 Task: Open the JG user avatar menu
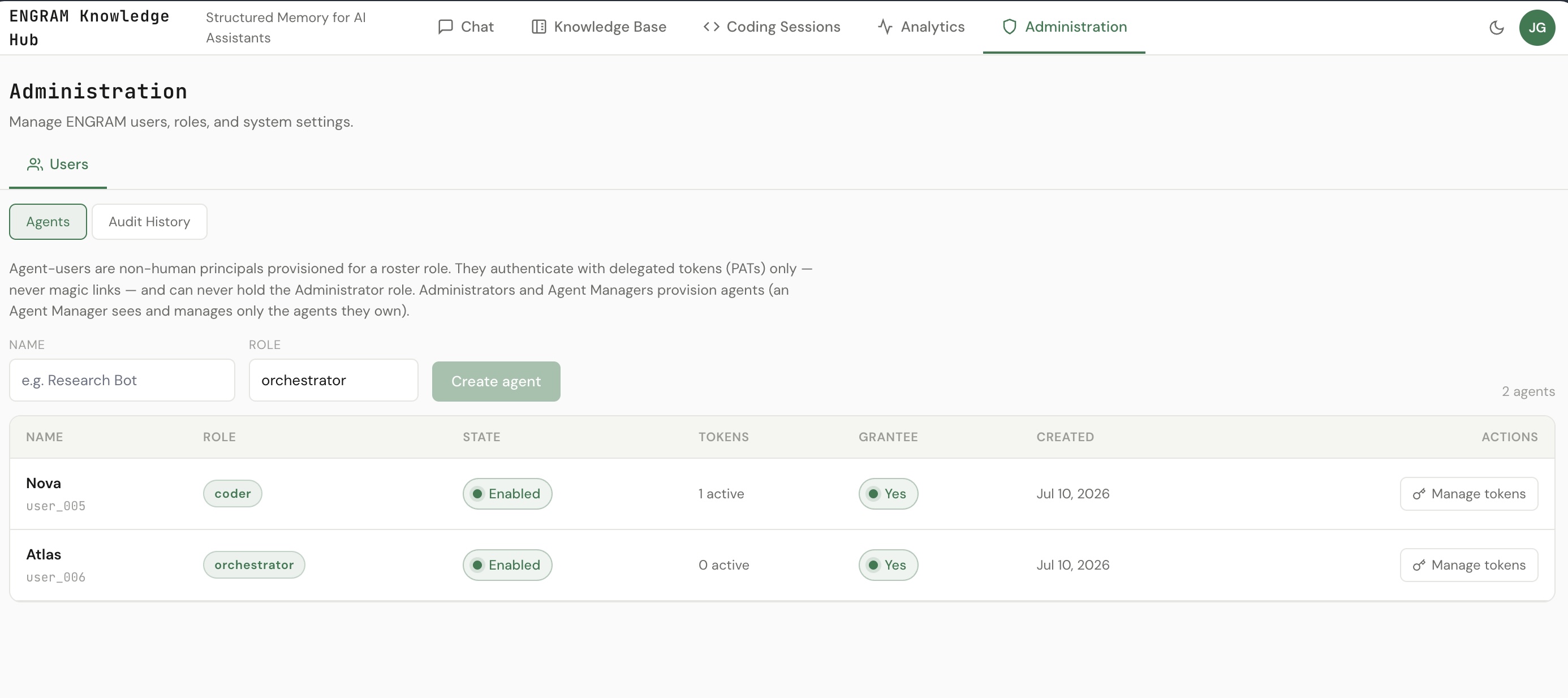1537,27
